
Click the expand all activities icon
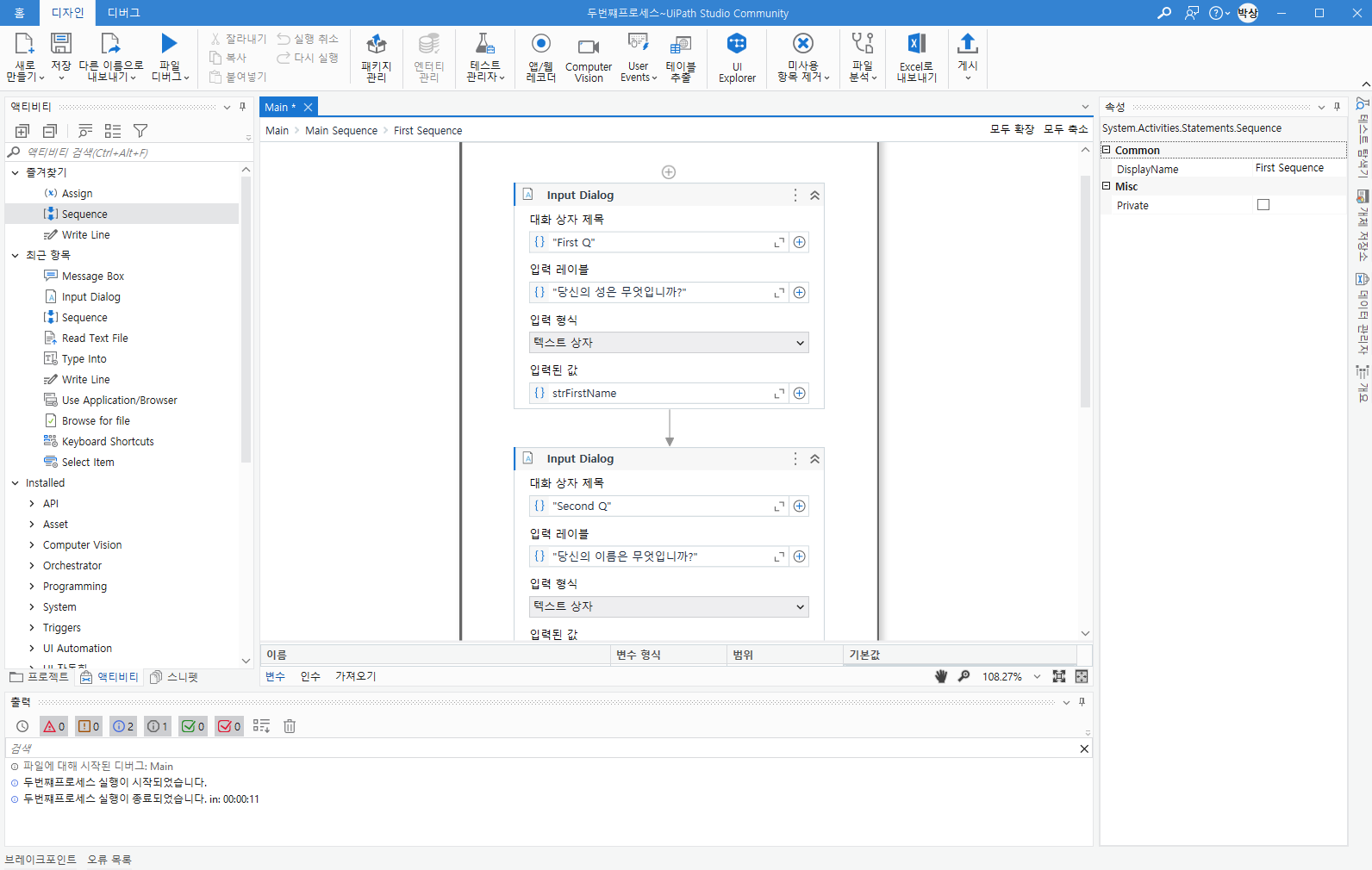click(22, 131)
